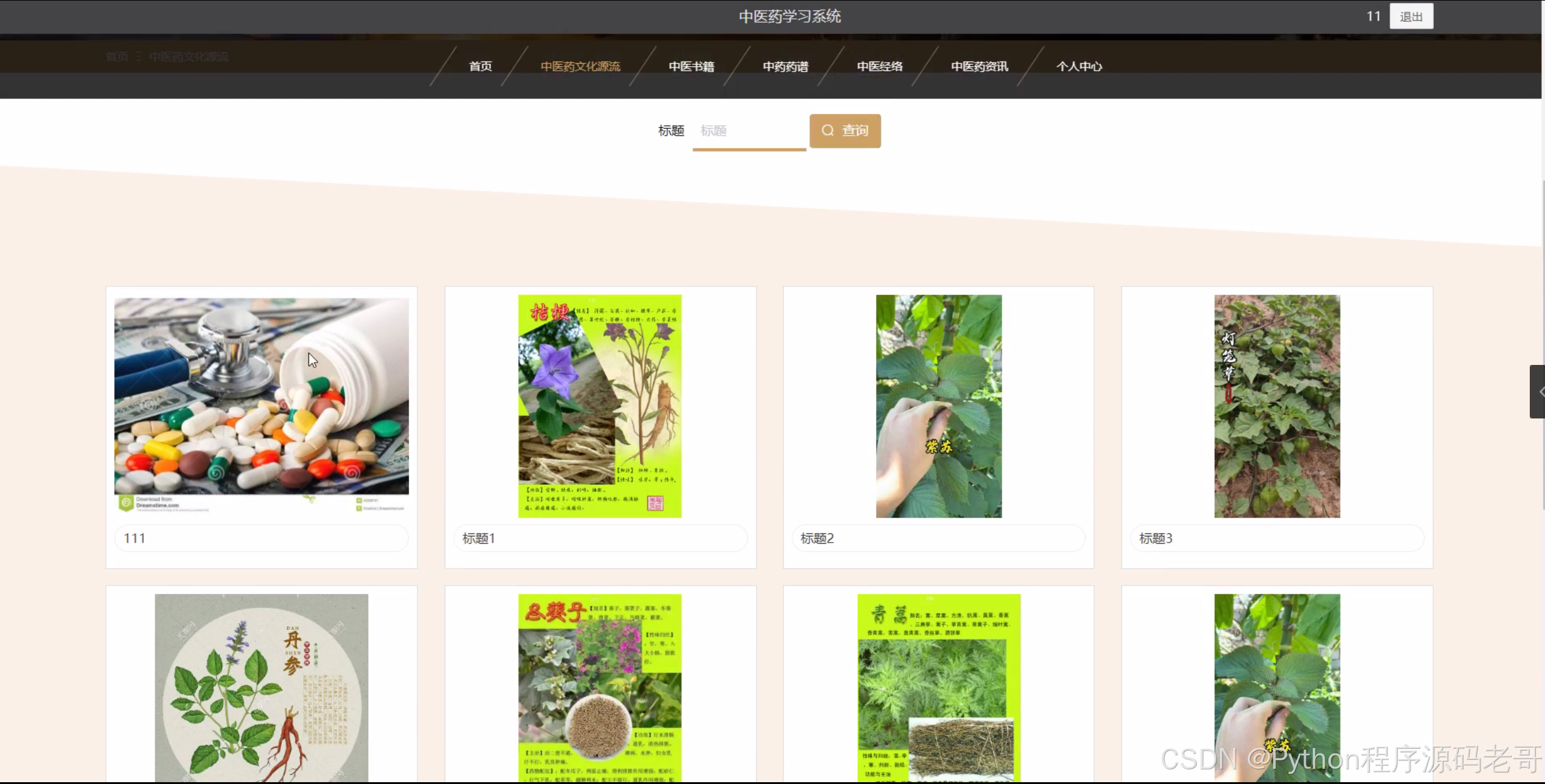The width and height of the screenshot is (1545, 784).
Task: Open 中医药资讯 from the nav bar
Action: (x=979, y=66)
